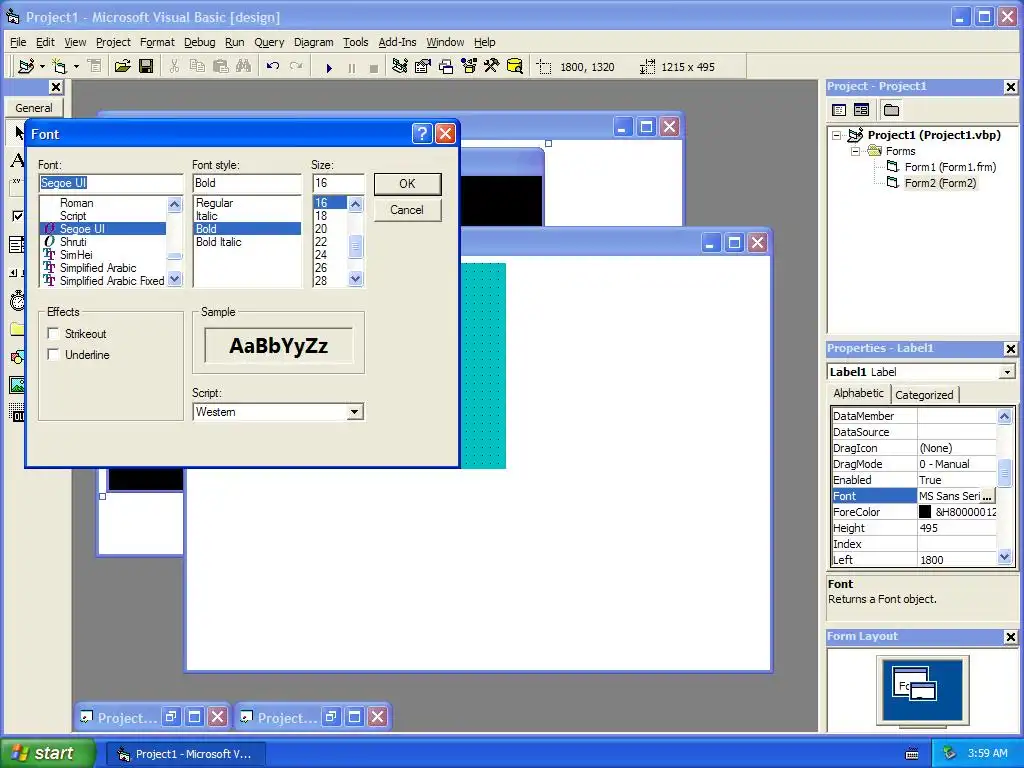Click the Save Project floppy disk icon
Screen dimensions: 1024x768
tap(146, 67)
